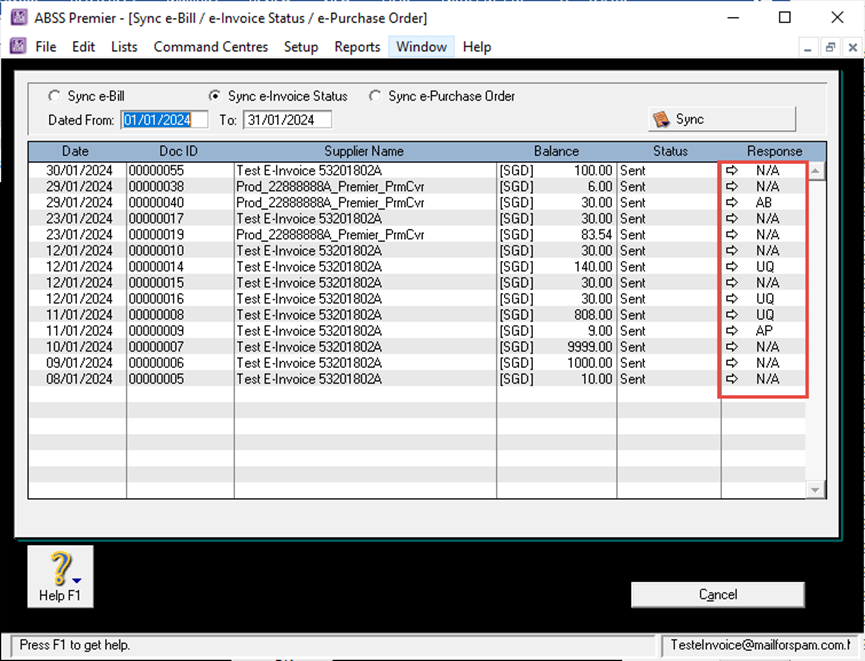Click the arrow icon next to AP response
Image resolution: width=865 pixels, height=661 pixels.
[x=732, y=331]
